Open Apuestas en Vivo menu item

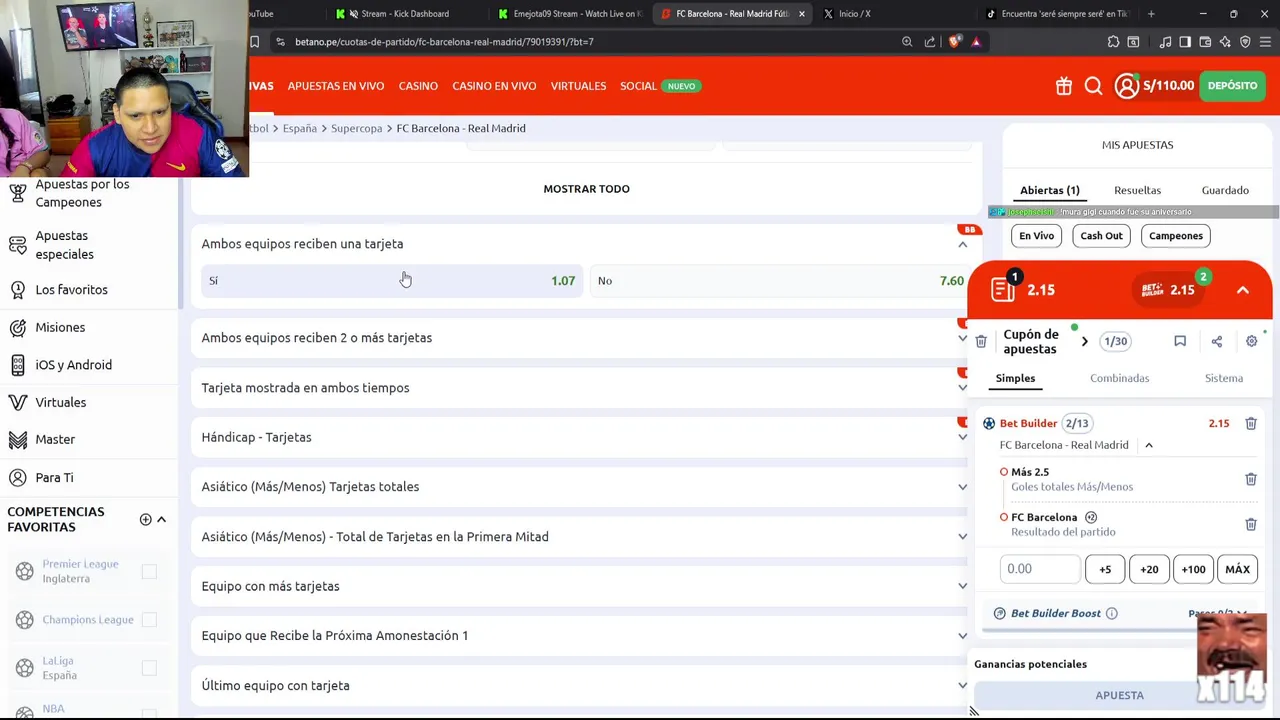(x=336, y=86)
